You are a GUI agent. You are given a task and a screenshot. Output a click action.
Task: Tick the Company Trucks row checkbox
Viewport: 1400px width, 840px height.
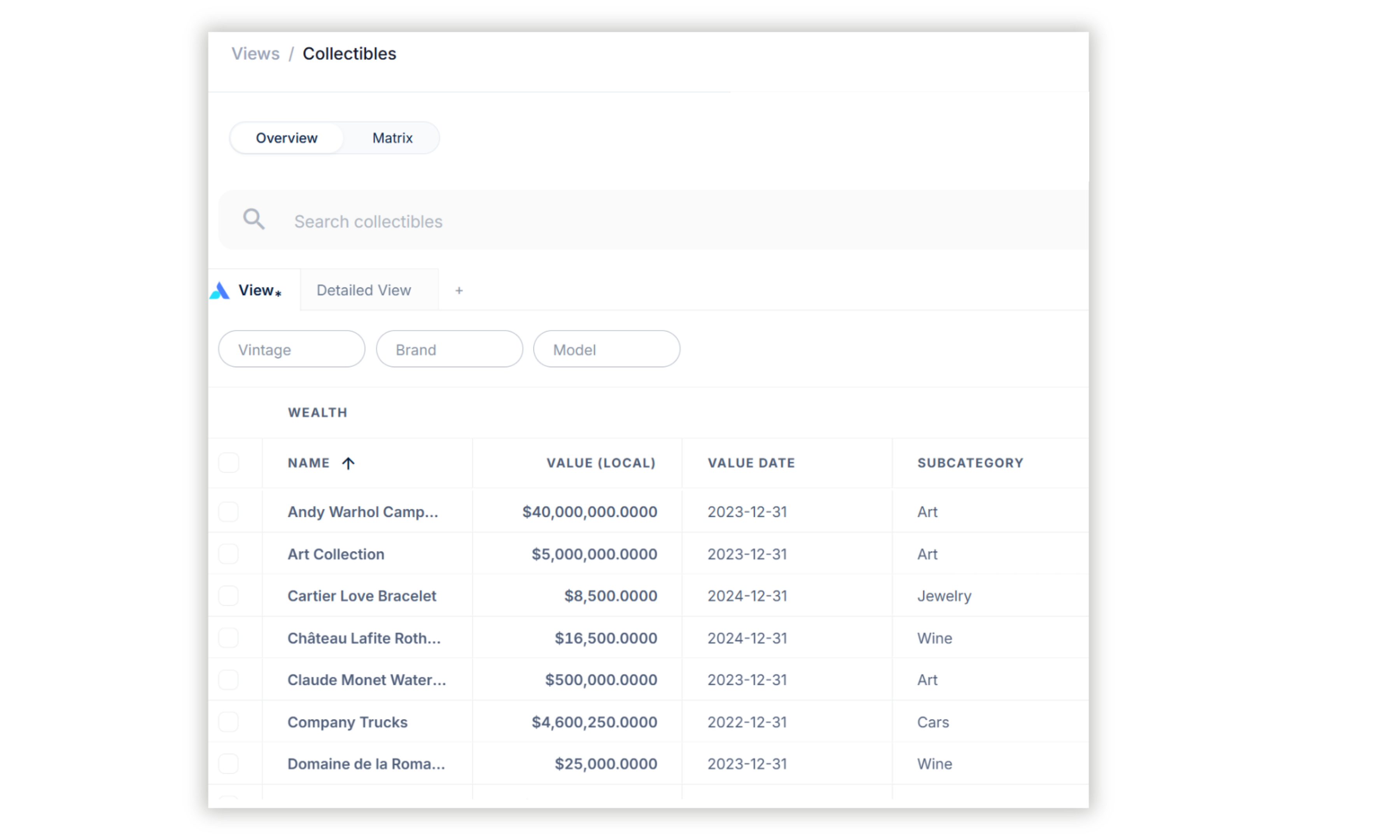pyautogui.click(x=229, y=722)
